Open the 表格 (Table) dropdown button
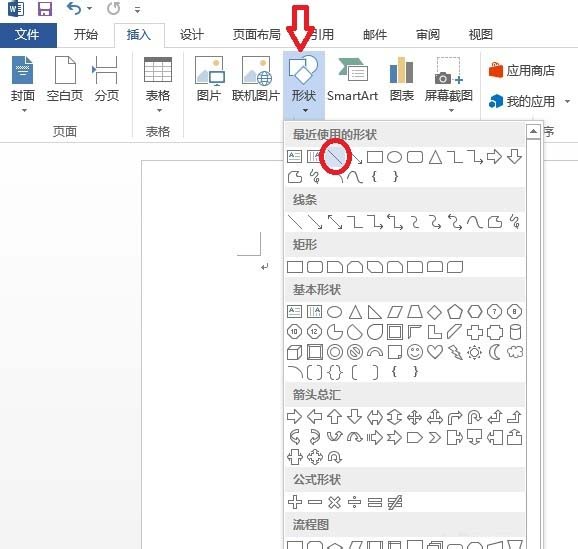Screen dimensions: 578x549 pyautogui.click(x=158, y=84)
